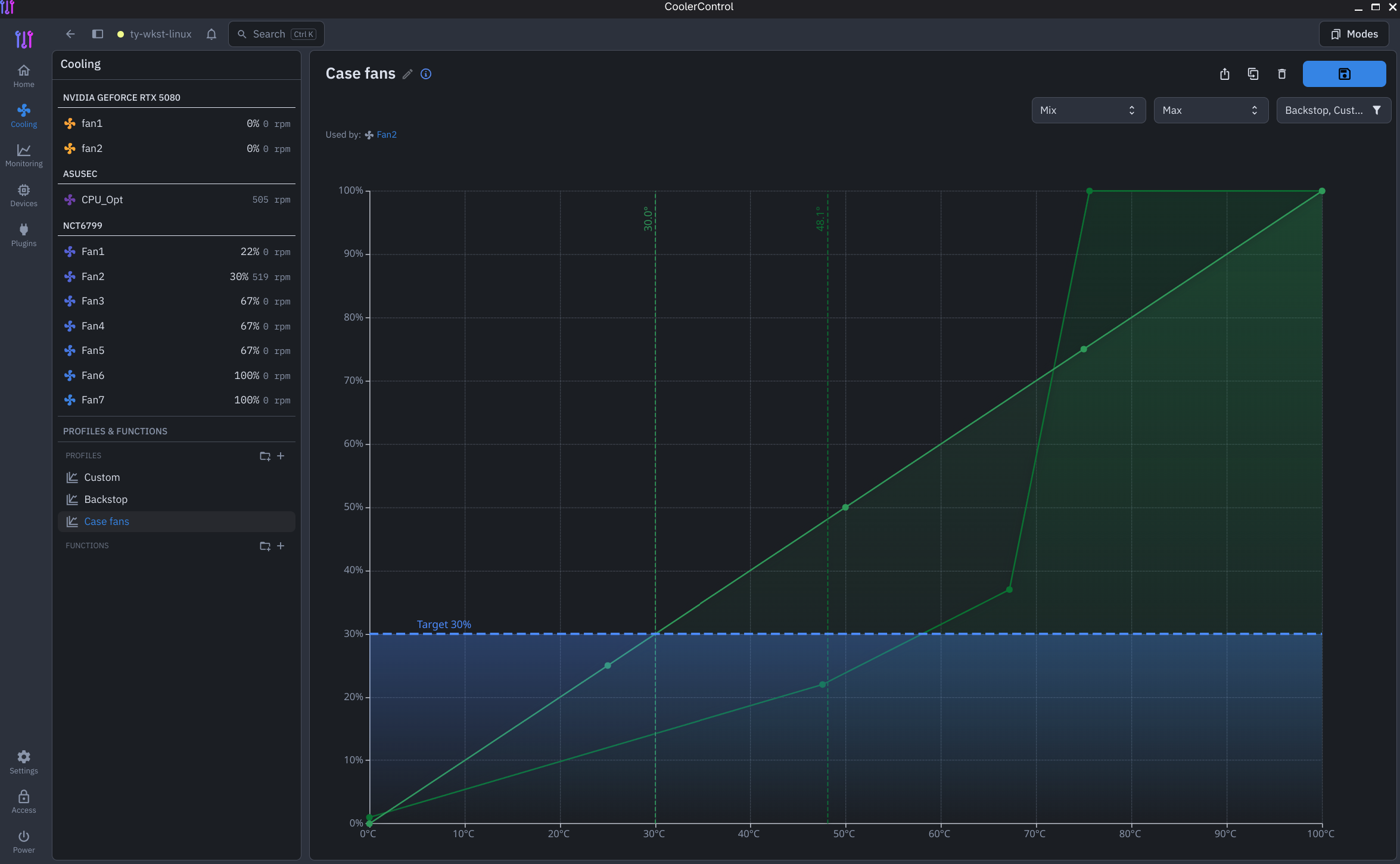Edit the Case fans profile name
Viewport: 1400px width, 864px height.
pyautogui.click(x=407, y=74)
